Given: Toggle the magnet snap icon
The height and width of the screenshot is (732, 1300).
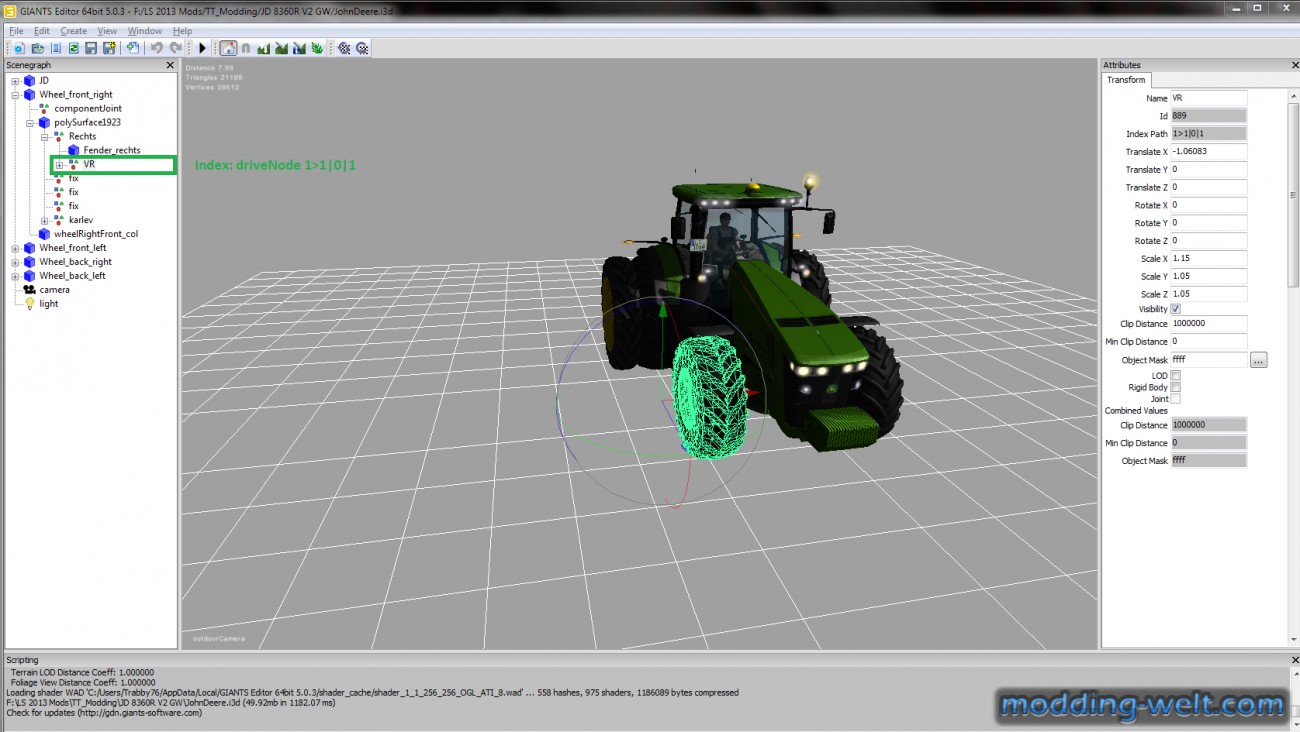Looking at the screenshot, I should point(246,48).
